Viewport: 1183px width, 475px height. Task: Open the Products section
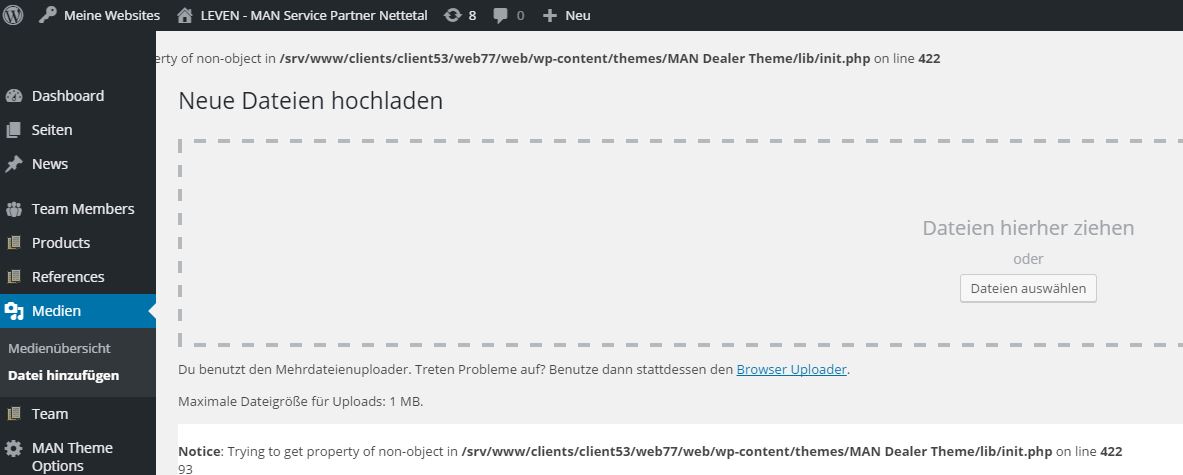click(x=61, y=243)
